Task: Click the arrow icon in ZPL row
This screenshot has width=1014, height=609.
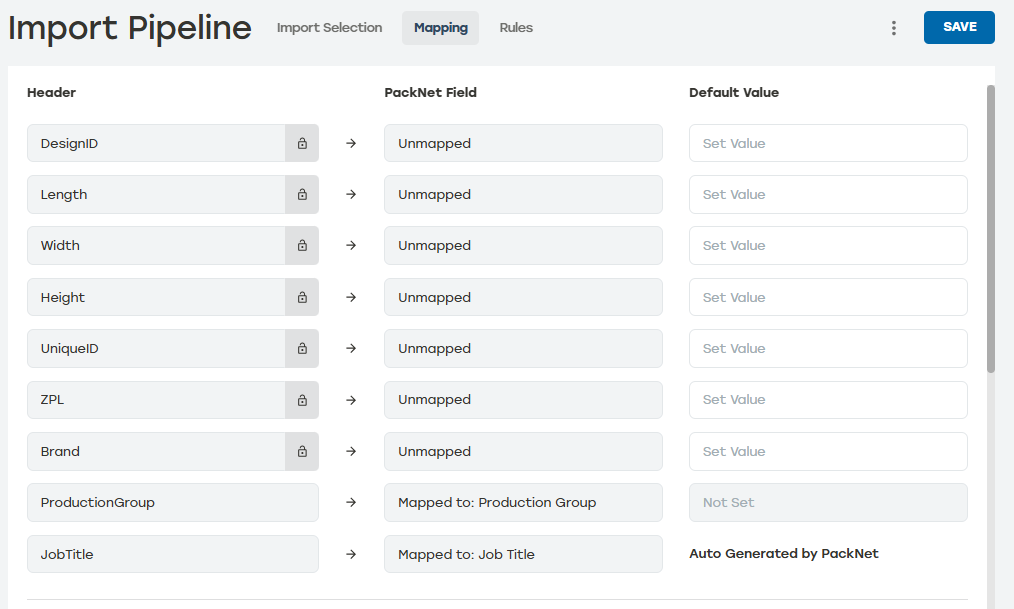Action: point(351,400)
